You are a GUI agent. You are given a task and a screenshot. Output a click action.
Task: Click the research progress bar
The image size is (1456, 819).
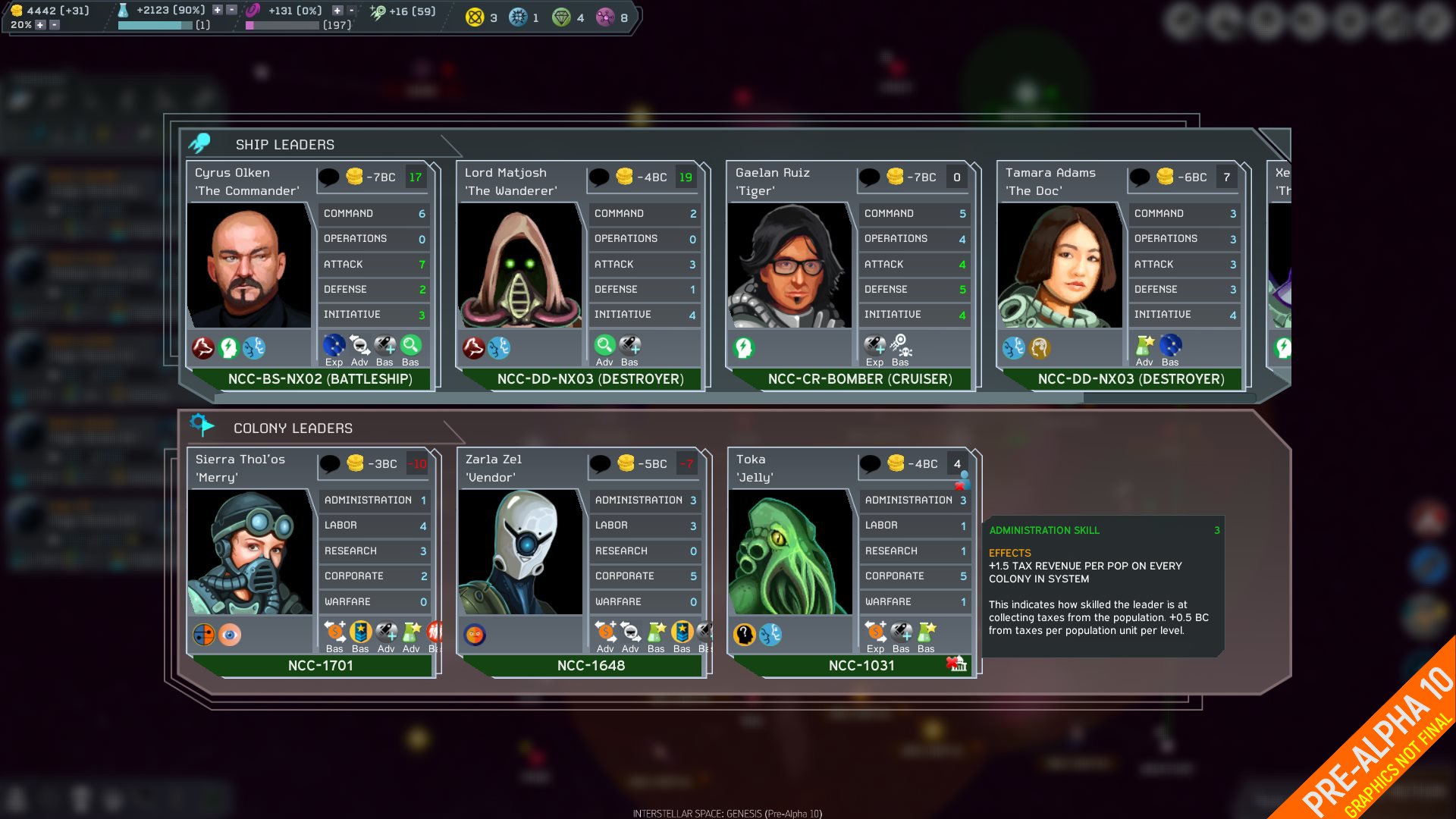coord(155,25)
